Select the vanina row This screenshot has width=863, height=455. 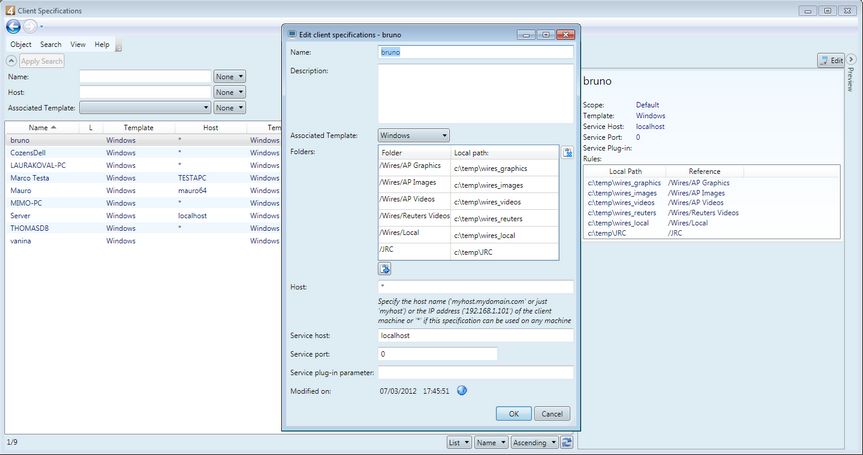[143, 241]
